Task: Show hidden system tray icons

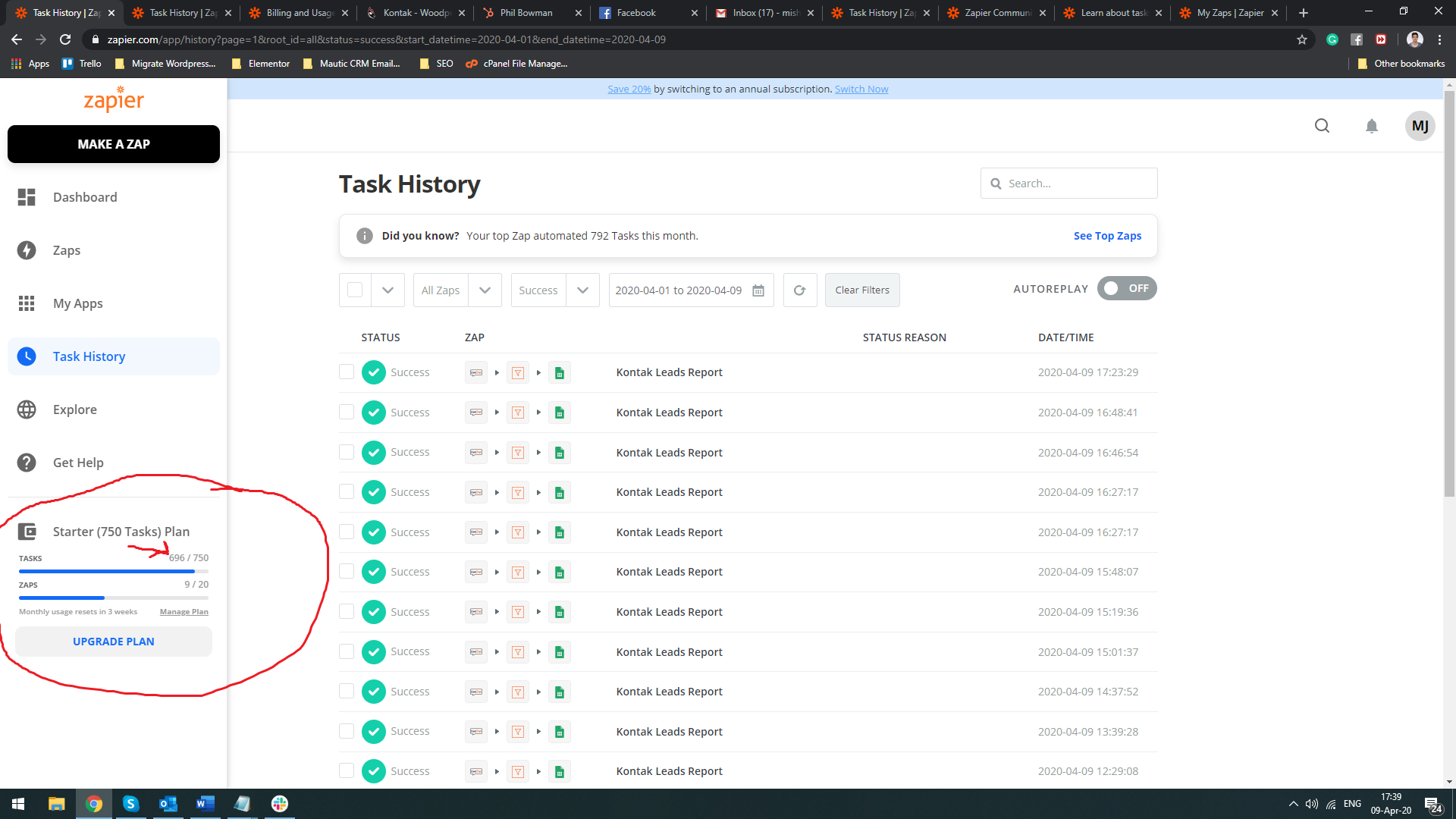Action: (1293, 804)
